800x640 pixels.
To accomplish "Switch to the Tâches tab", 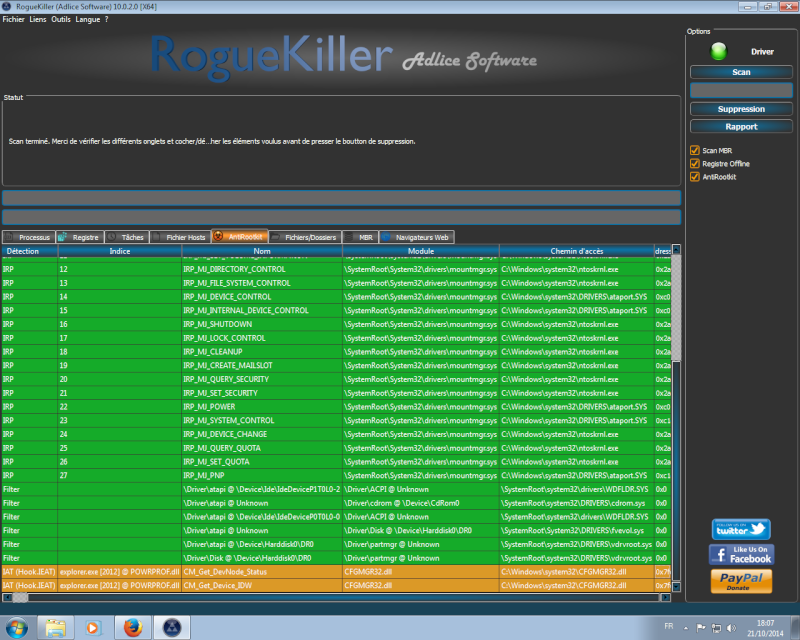I will (127, 237).
